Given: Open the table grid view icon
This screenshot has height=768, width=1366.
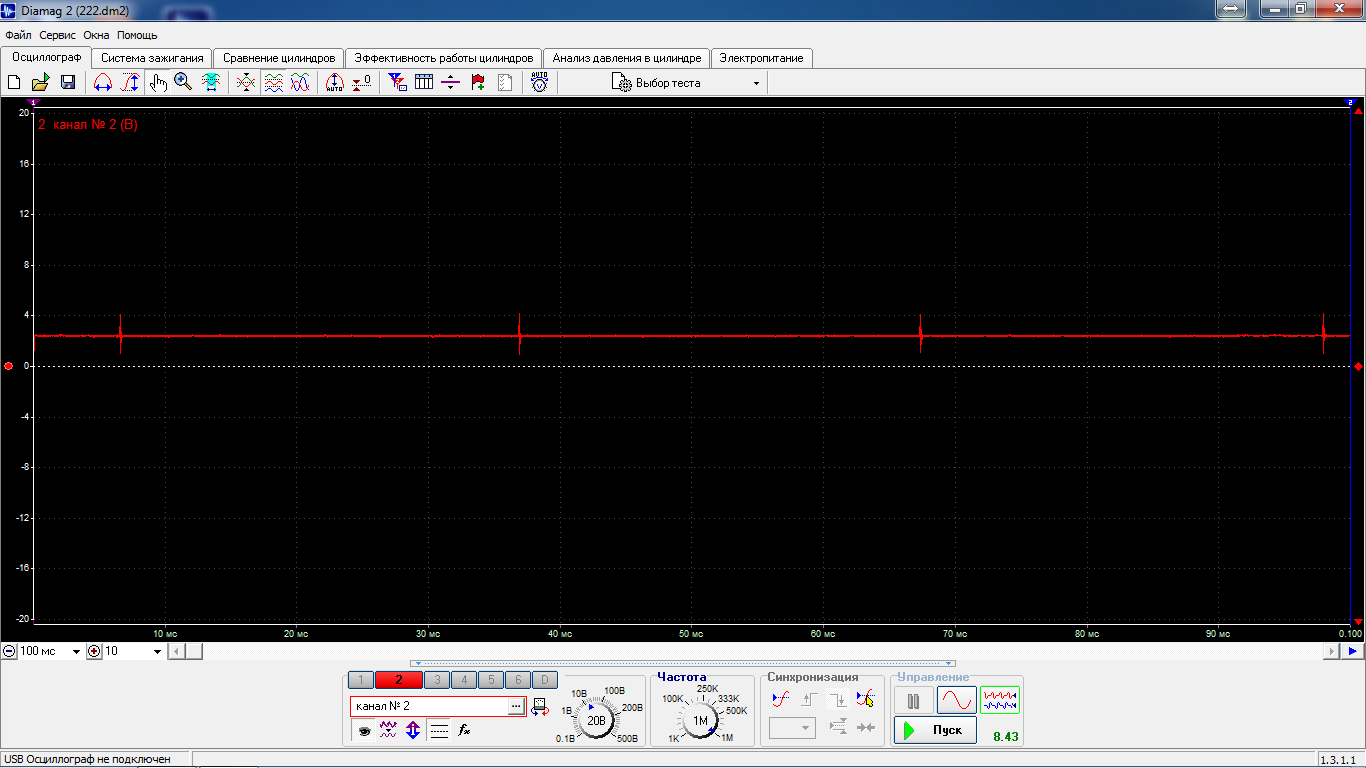Looking at the screenshot, I should tap(424, 83).
